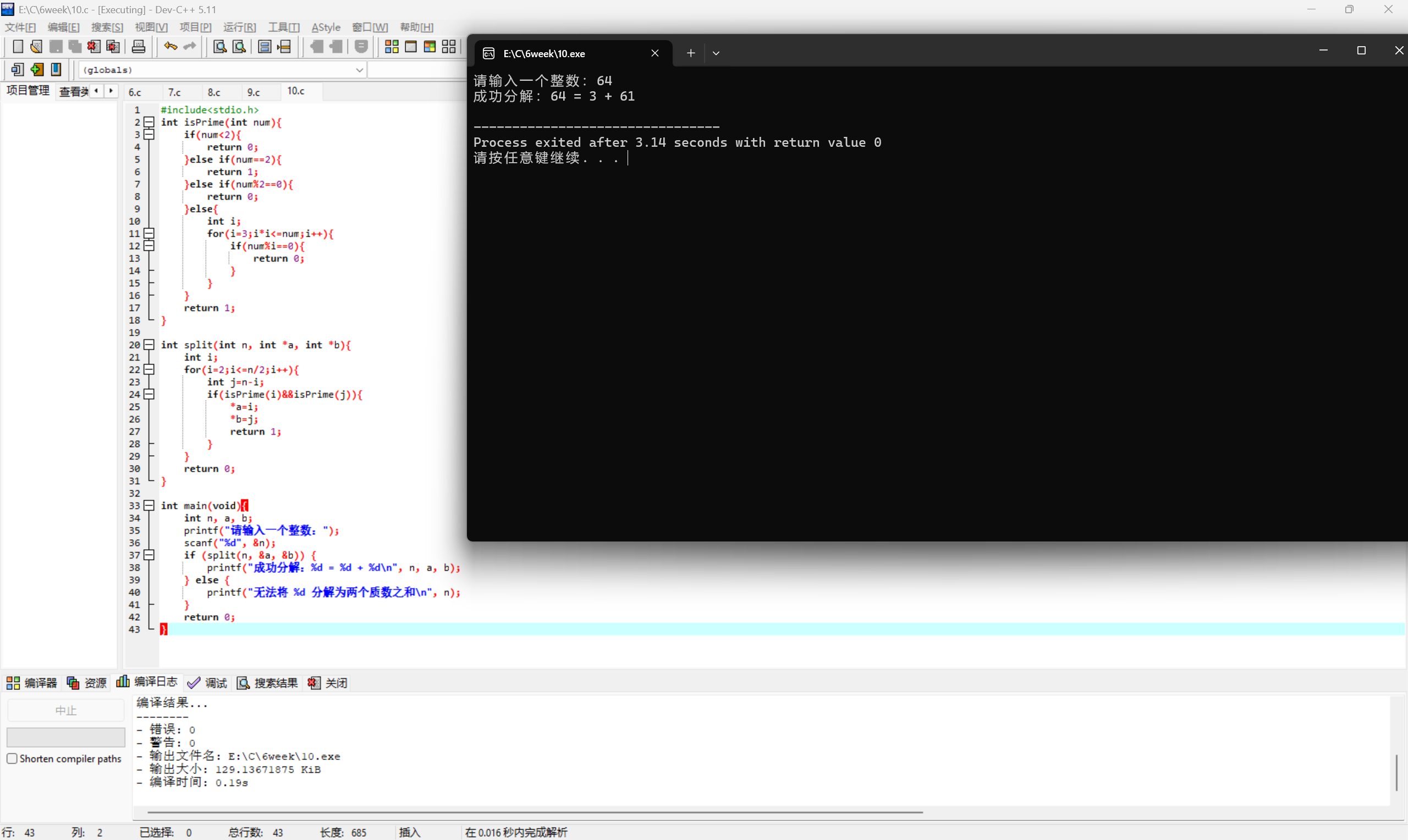Click the Print toolbar icon
The height and width of the screenshot is (840, 1408).
138,46
